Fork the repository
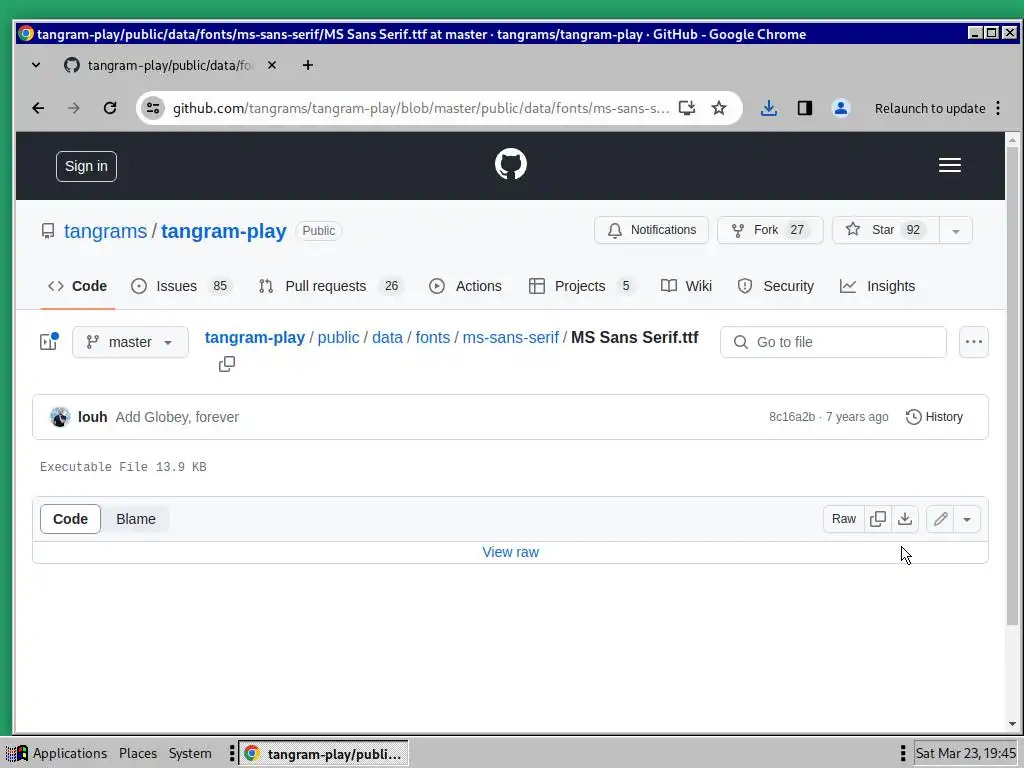The height and width of the screenshot is (768, 1024). pyautogui.click(x=770, y=230)
